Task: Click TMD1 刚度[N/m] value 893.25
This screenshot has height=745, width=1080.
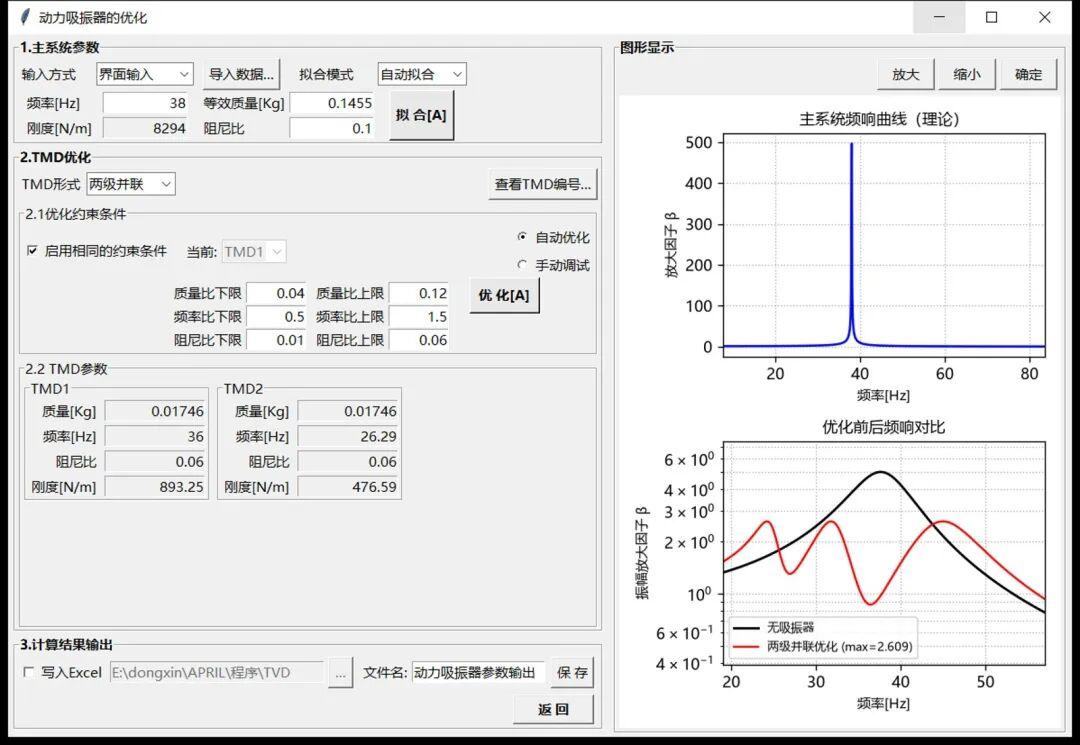Action: click(x=156, y=487)
